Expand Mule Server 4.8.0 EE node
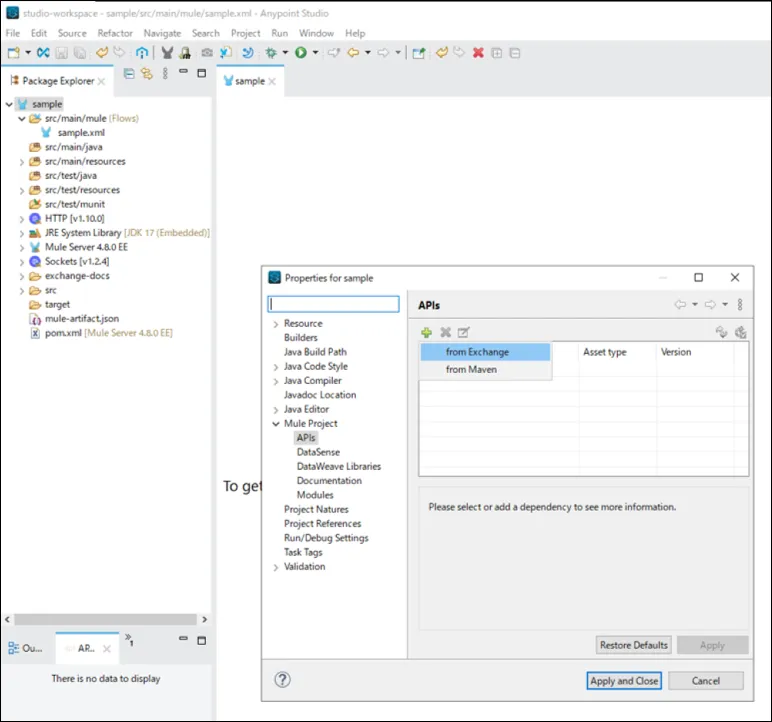This screenshot has width=772, height=722. (x=22, y=248)
